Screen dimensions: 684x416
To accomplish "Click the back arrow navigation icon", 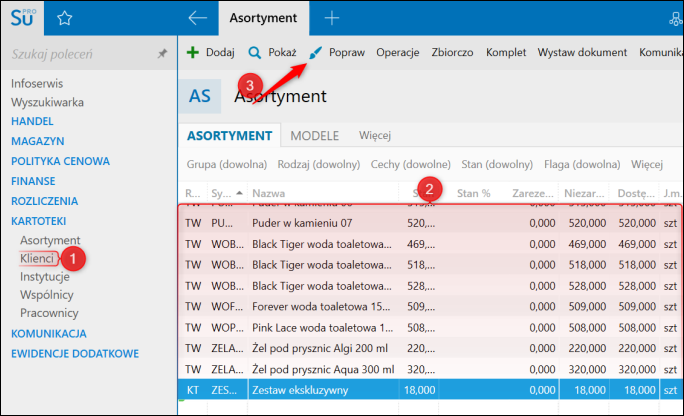I will point(197,18).
